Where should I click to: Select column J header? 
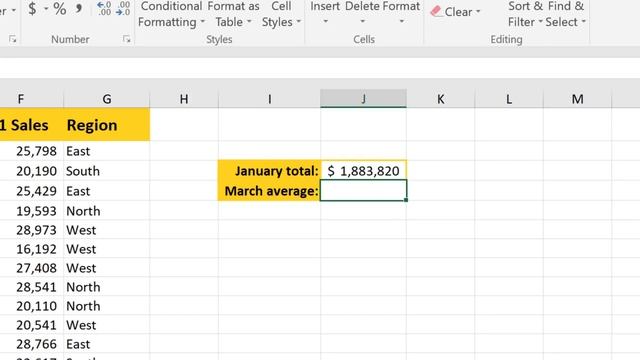(363, 99)
